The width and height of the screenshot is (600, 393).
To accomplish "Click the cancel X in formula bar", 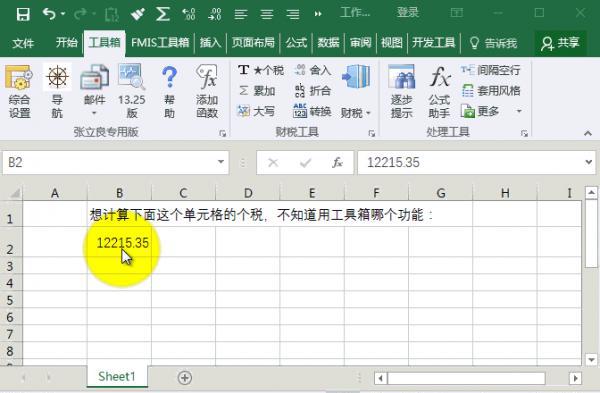I will 273,163.
